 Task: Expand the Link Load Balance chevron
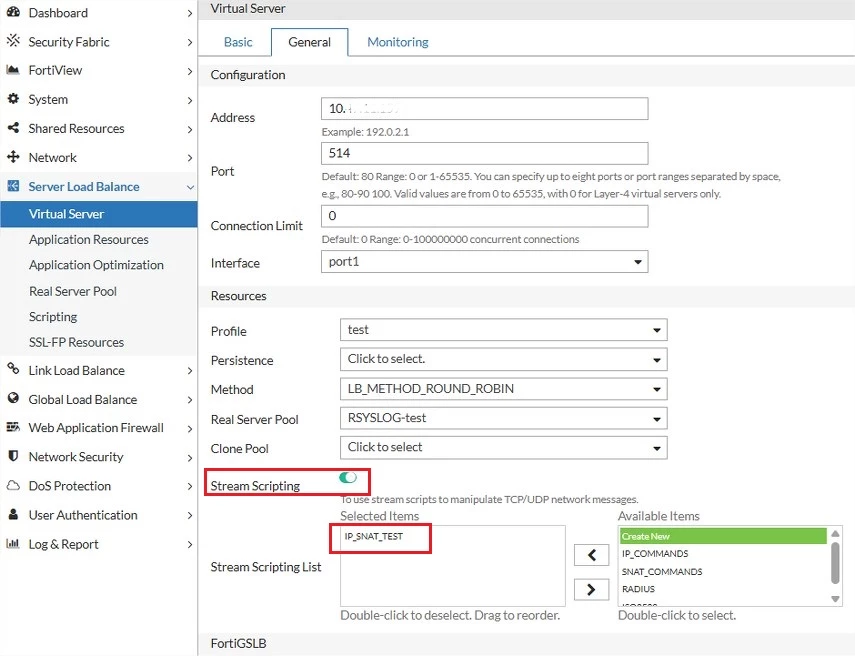tap(189, 371)
